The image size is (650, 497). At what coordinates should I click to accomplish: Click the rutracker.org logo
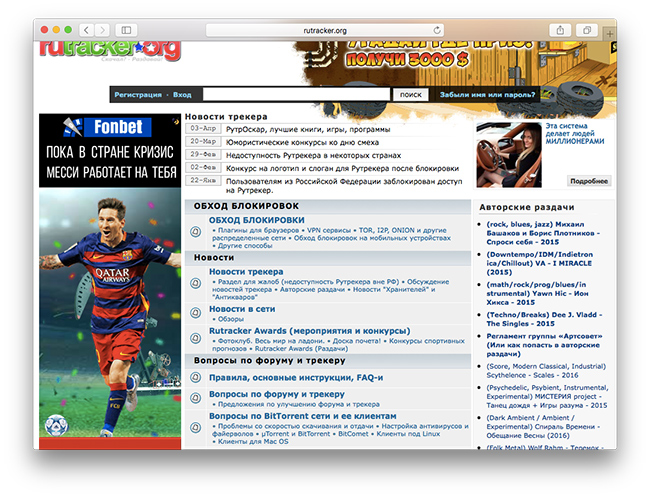pos(110,50)
